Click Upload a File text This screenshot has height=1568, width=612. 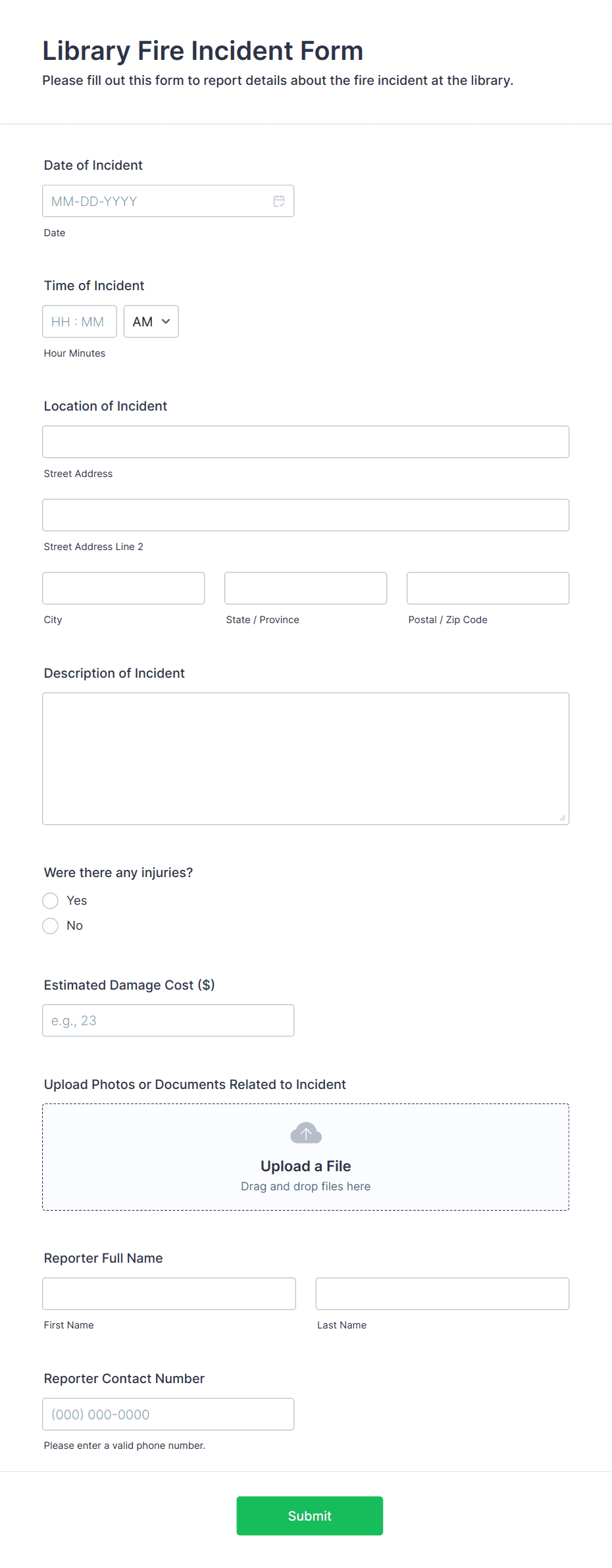pyautogui.click(x=306, y=1166)
